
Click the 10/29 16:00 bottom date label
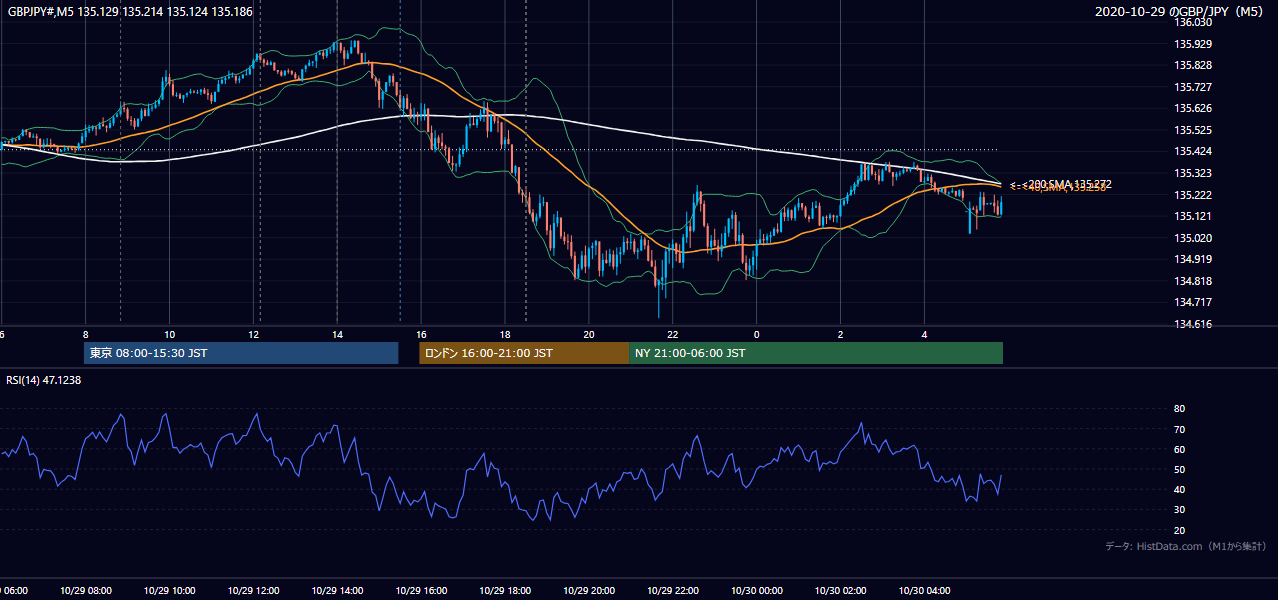click(x=421, y=591)
